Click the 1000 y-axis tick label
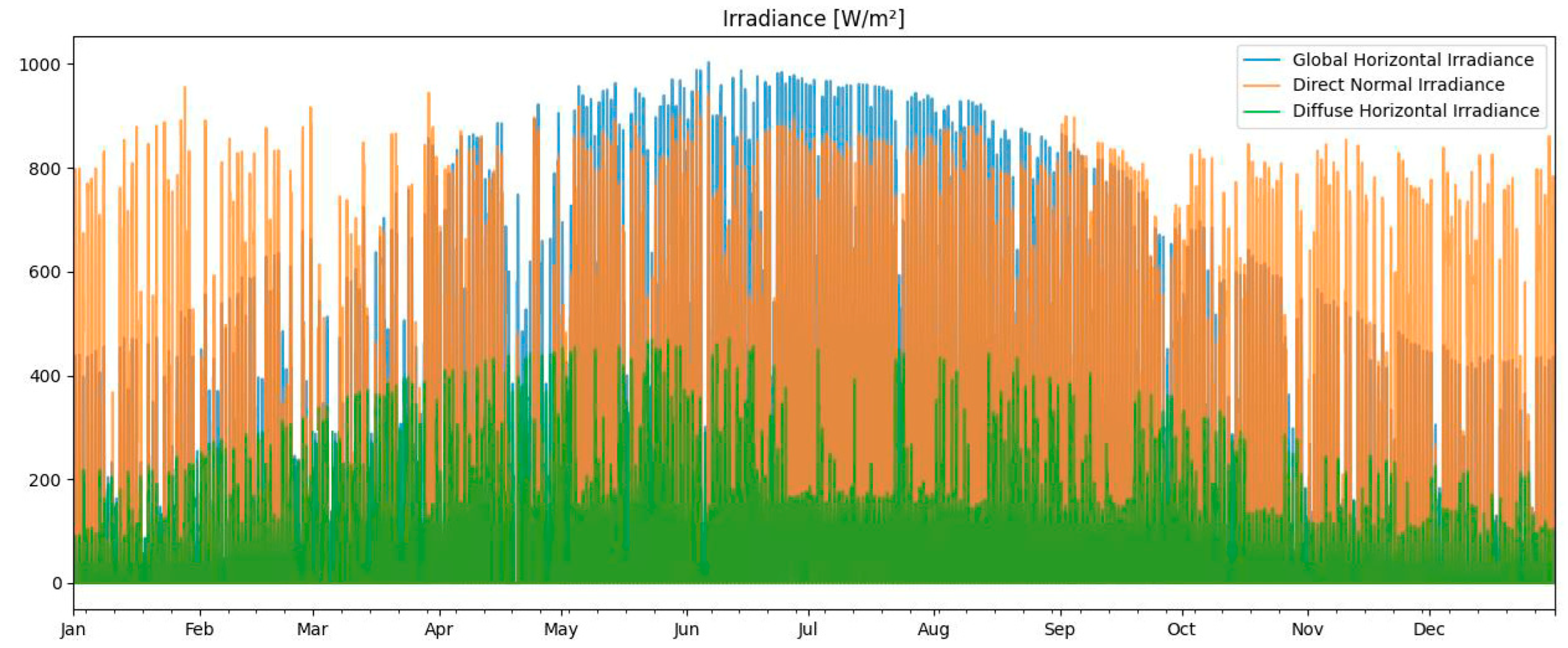The width and height of the screenshot is (1568, 648). click(40, 65)
